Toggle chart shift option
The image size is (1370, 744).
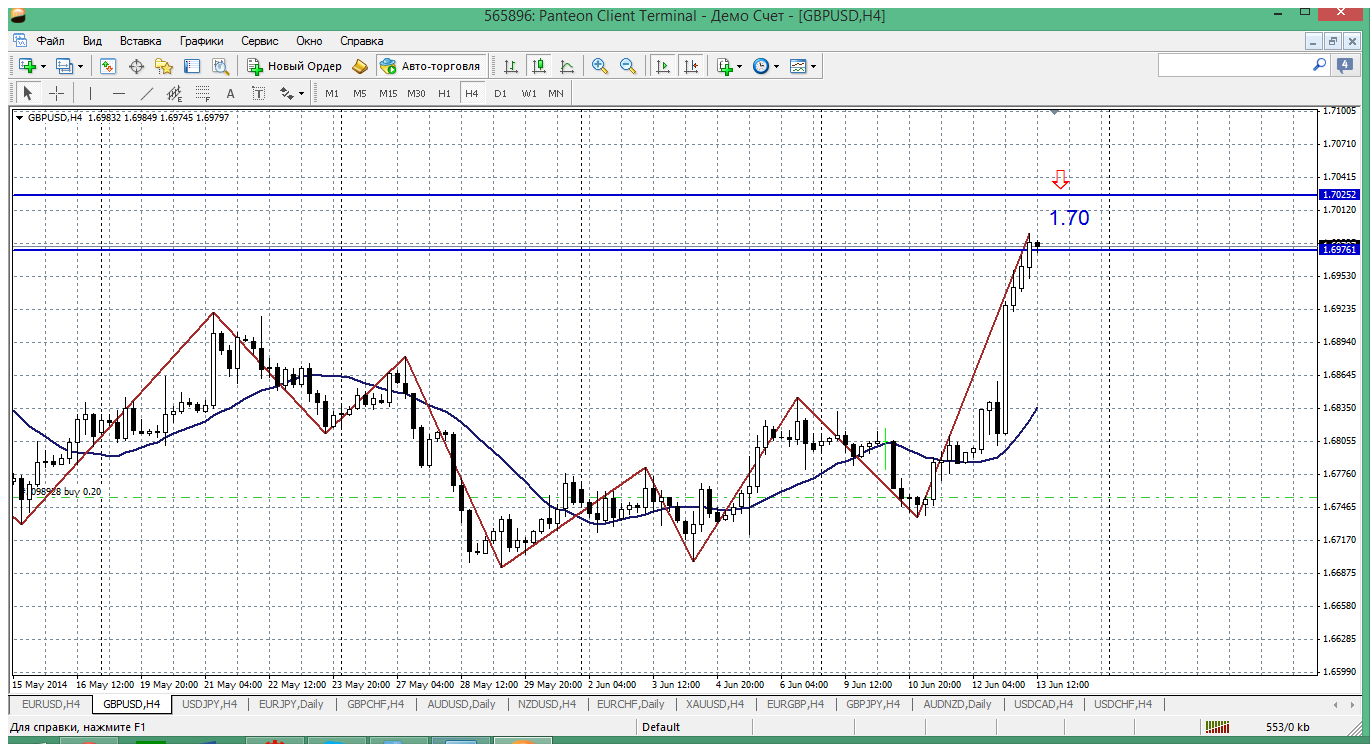click(690, 66)
